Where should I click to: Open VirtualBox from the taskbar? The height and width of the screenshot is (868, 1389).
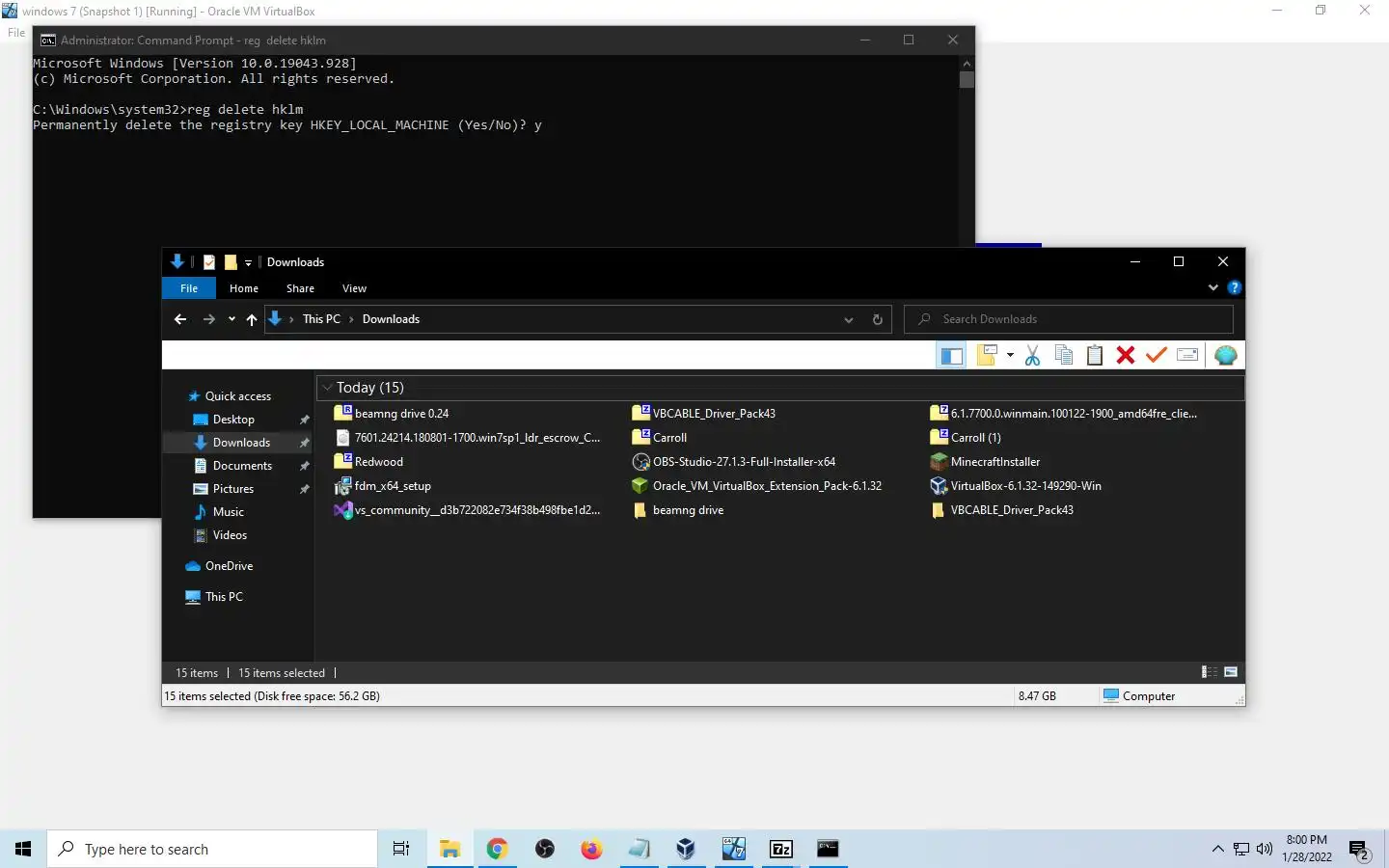click(686, 849)
